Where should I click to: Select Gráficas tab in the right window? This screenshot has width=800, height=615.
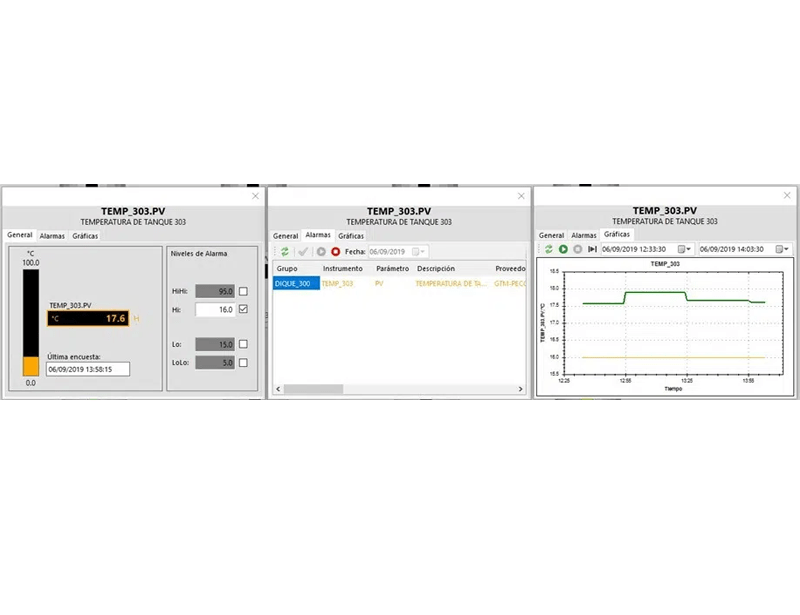pos(617,234)
